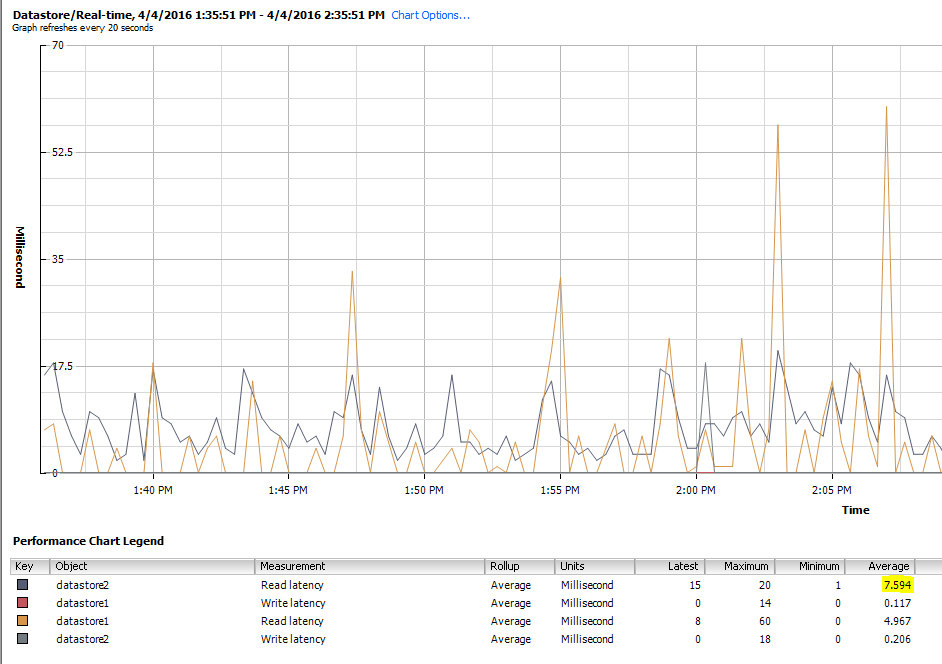Screen dimensions: 942x664
Task: Click the 2:00 PM time axis label
Action: coord(696,490)
